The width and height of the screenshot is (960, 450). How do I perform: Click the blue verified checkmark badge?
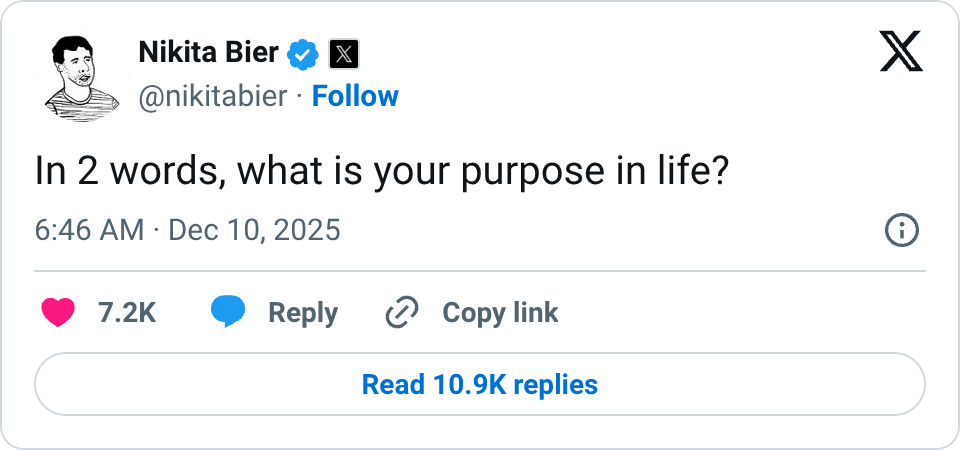click(304, 54)
